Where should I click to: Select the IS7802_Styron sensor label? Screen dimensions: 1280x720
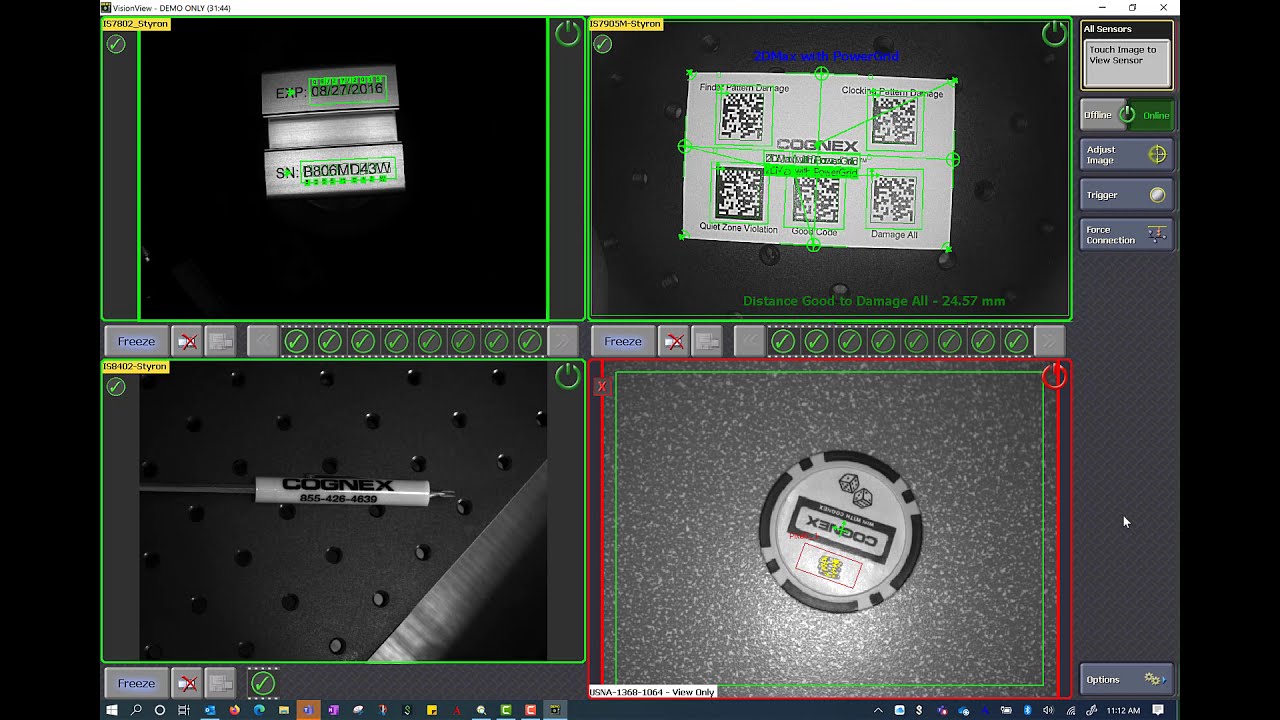tap(136, 23)
